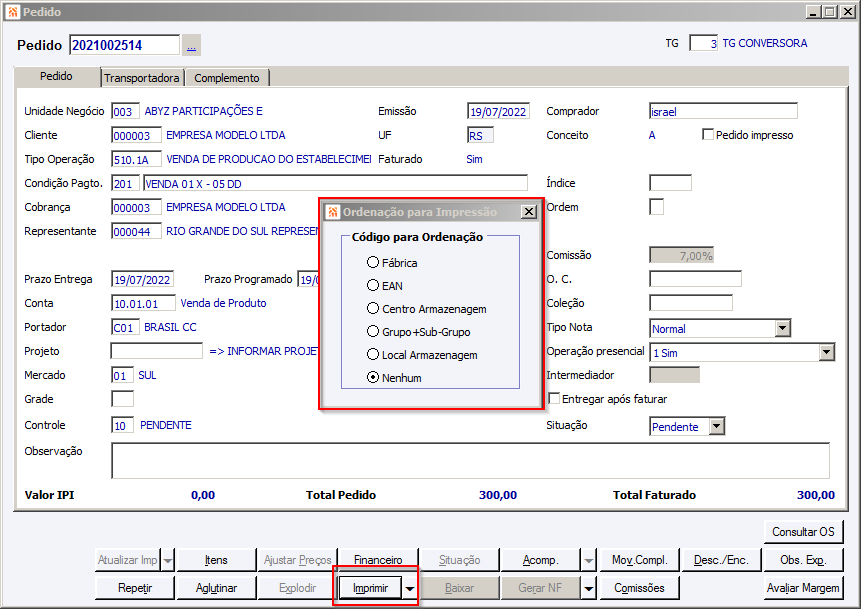Click the Controle code field 10
This screenshot has width=861, height=609.
(122, 425)
